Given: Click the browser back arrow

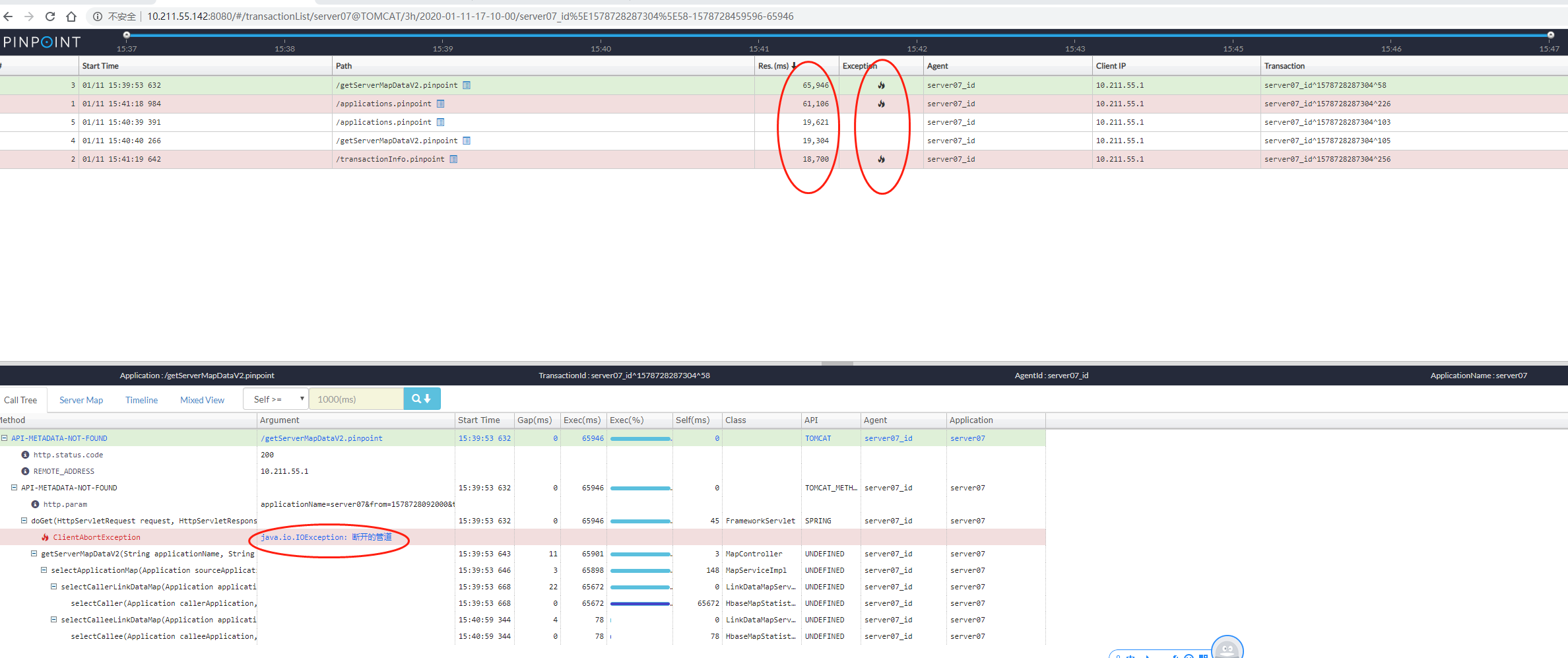Looking at the screenshot, I should pyautogui.click(x=9, y=16).
